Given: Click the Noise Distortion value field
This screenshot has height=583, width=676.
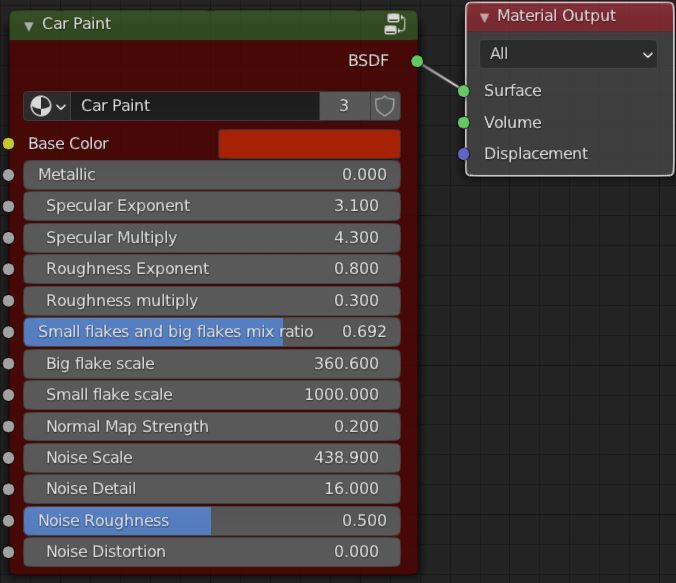Looking at the screenshot, I should [212, 552].
